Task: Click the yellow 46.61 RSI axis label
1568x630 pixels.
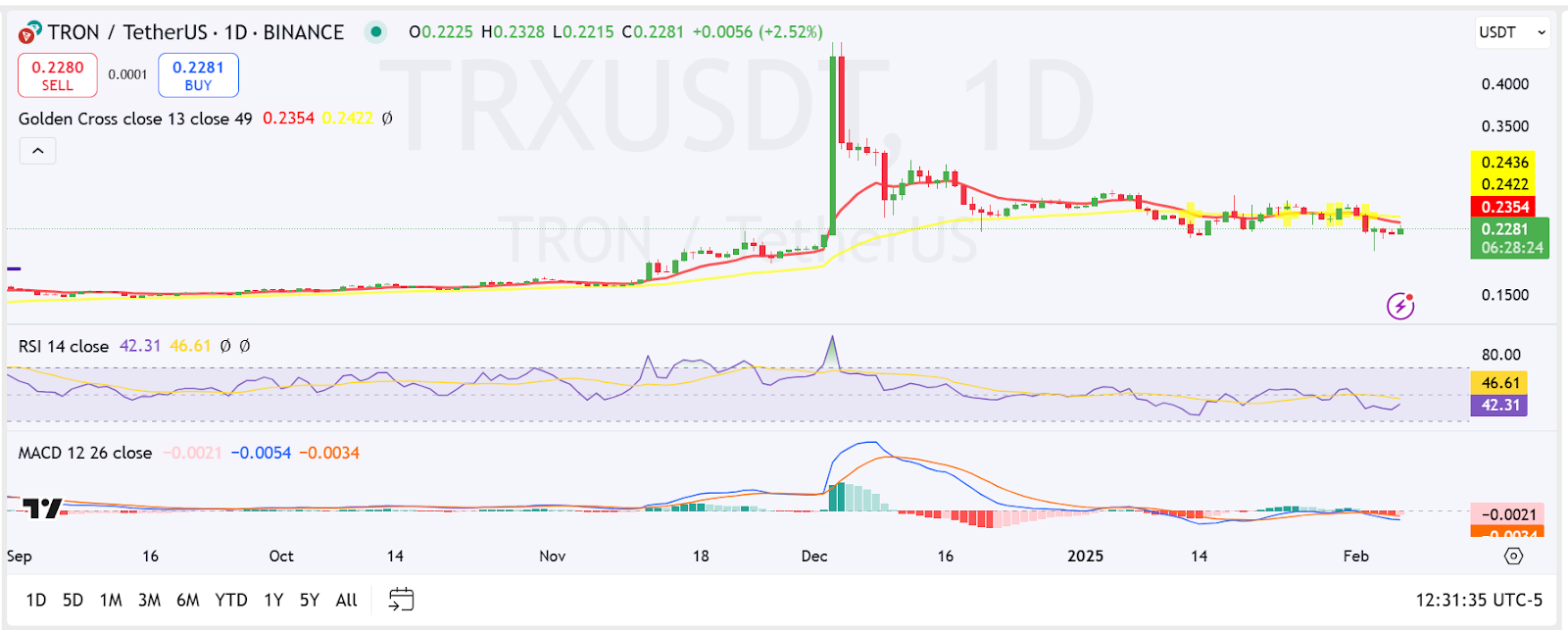Action: (1499, 383)
